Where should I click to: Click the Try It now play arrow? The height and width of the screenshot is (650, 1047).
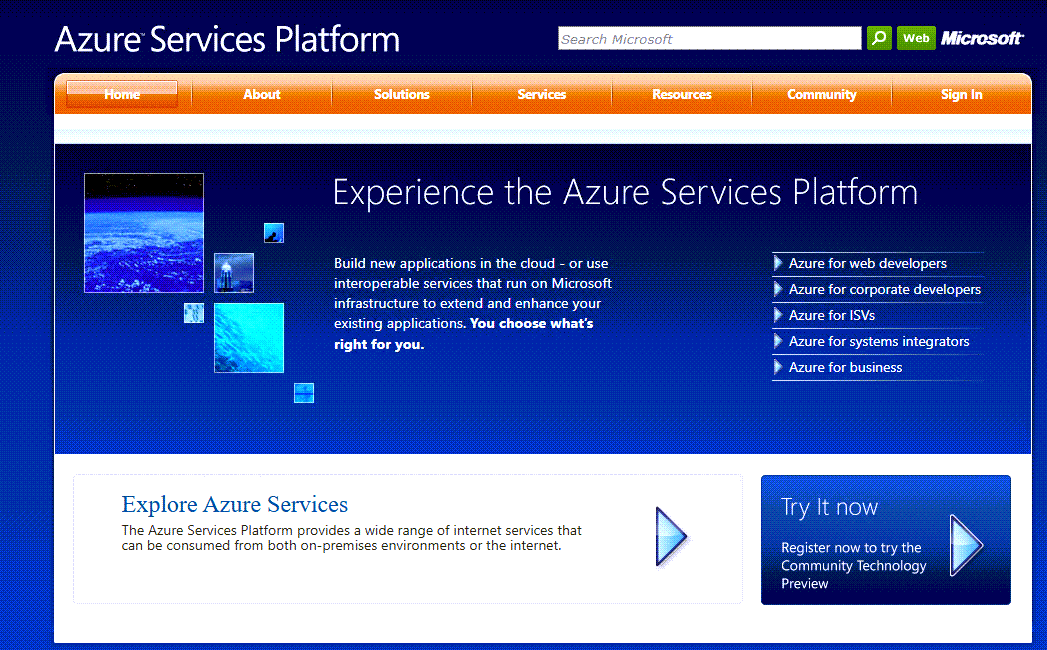point(966,545)
